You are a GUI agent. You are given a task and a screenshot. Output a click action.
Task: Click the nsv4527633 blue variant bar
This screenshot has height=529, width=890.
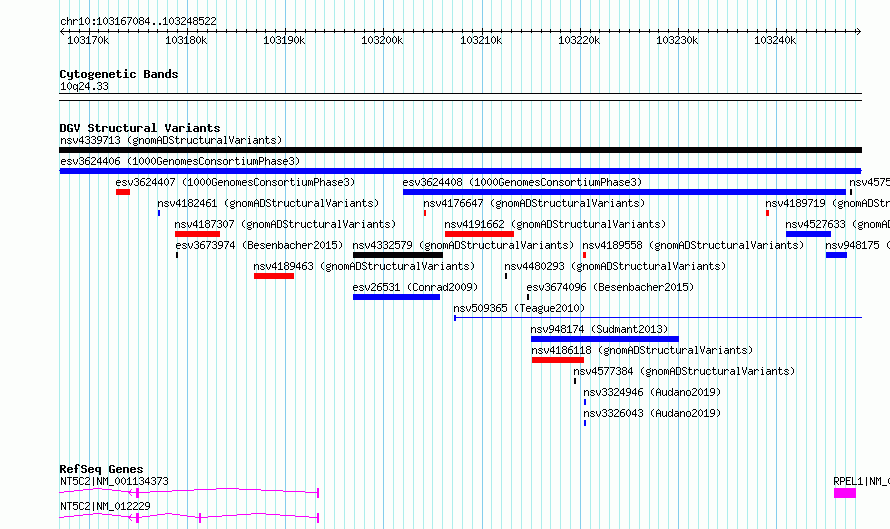pos(808,234)
